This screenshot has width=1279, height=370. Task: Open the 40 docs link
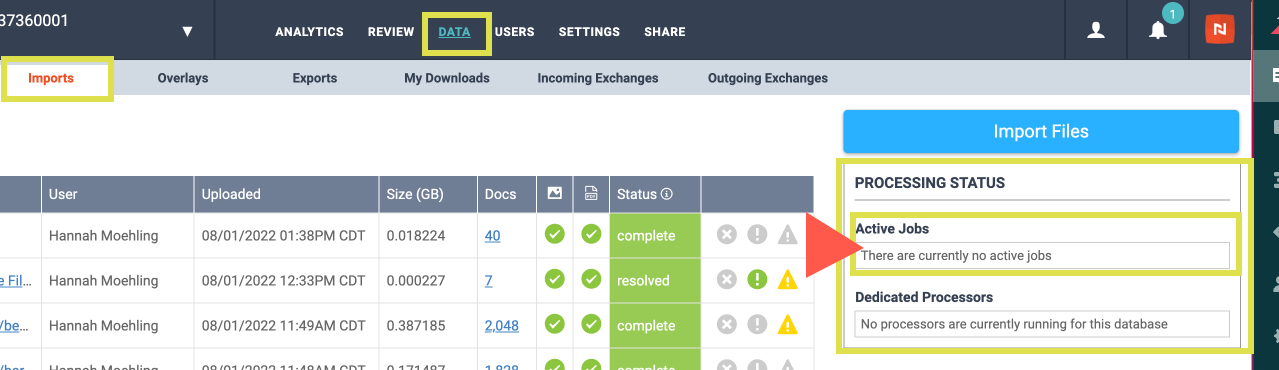[492, 236]
